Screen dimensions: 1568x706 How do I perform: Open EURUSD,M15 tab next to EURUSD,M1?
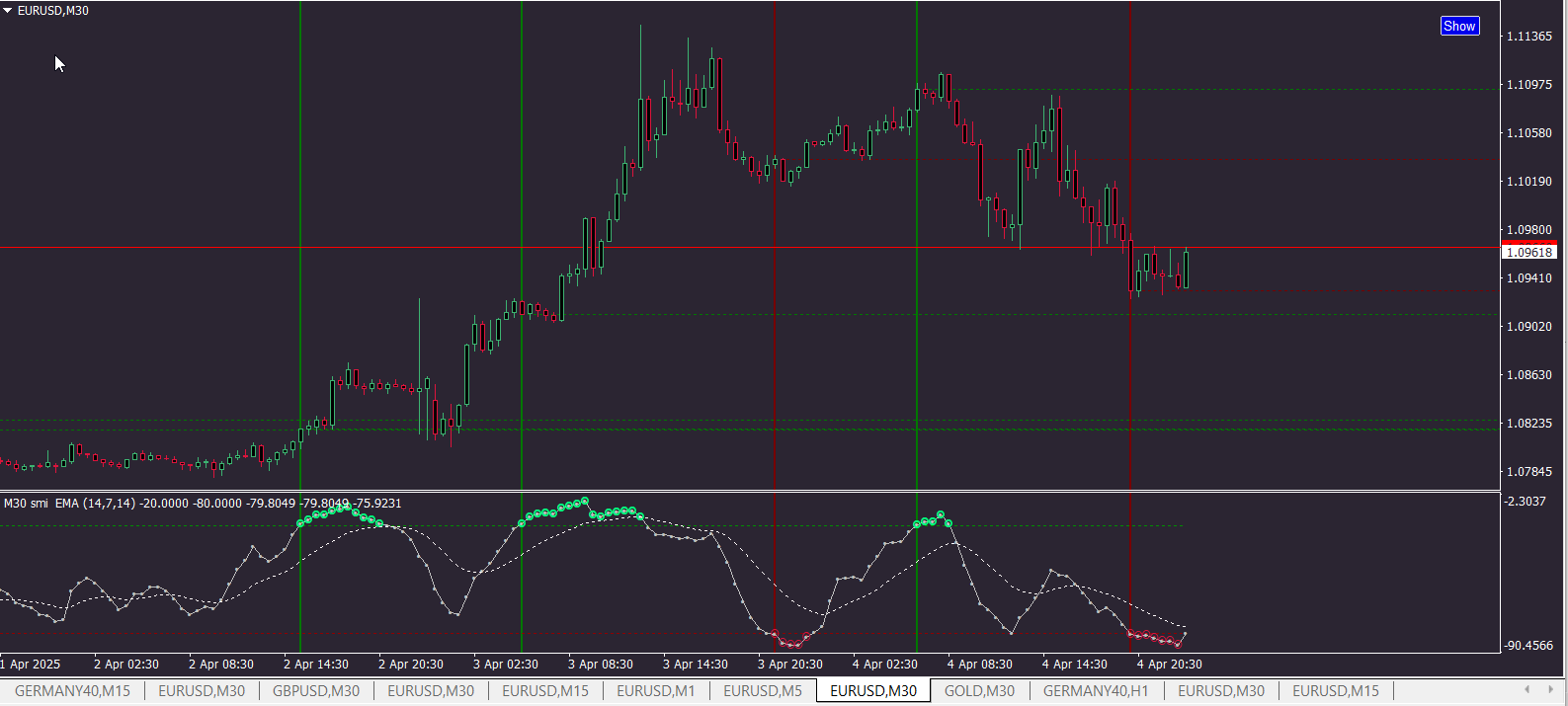pyautogui.click(x=545, y=691)
